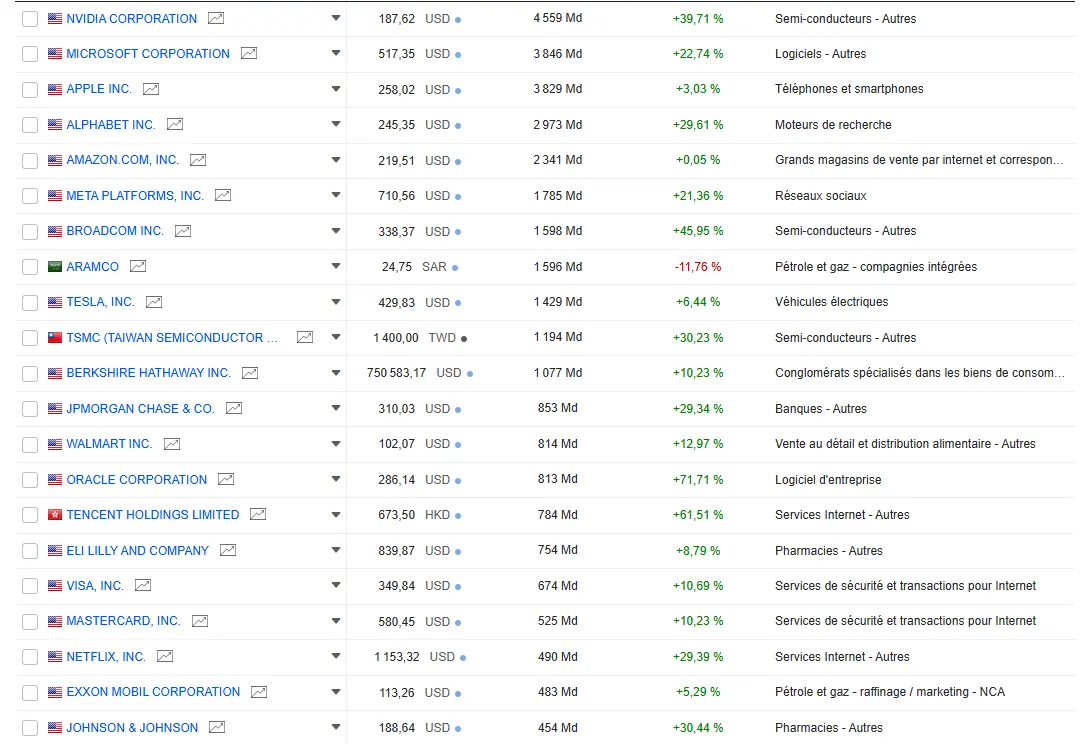Click the Saudi flag icon on the ARAMCO row
The width and height of the screenshot is (1080, 744).
click(55, 267)
